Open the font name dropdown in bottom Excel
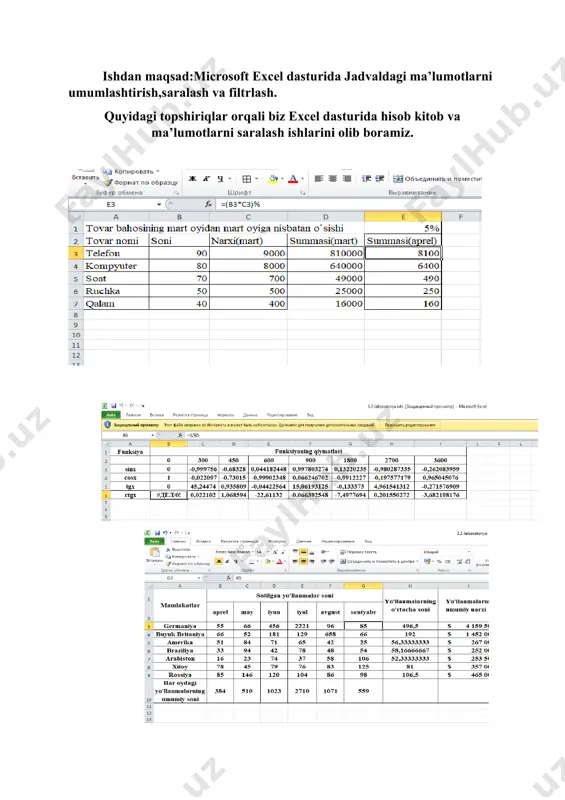This screenshot has height=800, width=565. coord(252,552)
